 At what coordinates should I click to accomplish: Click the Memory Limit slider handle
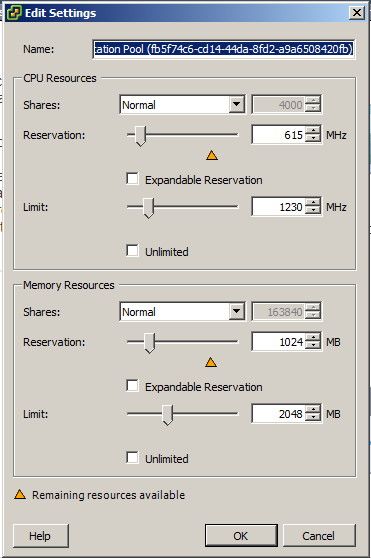click(167, 415)
